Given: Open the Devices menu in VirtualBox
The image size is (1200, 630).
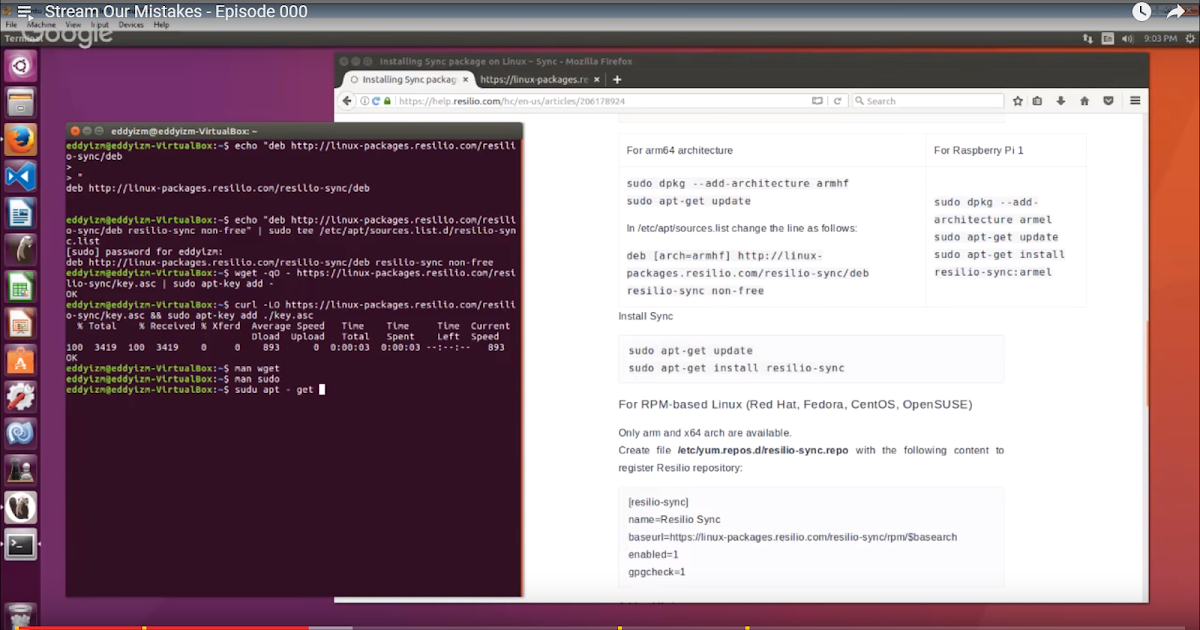Looking at the screenshot, I should click(131, 24).
